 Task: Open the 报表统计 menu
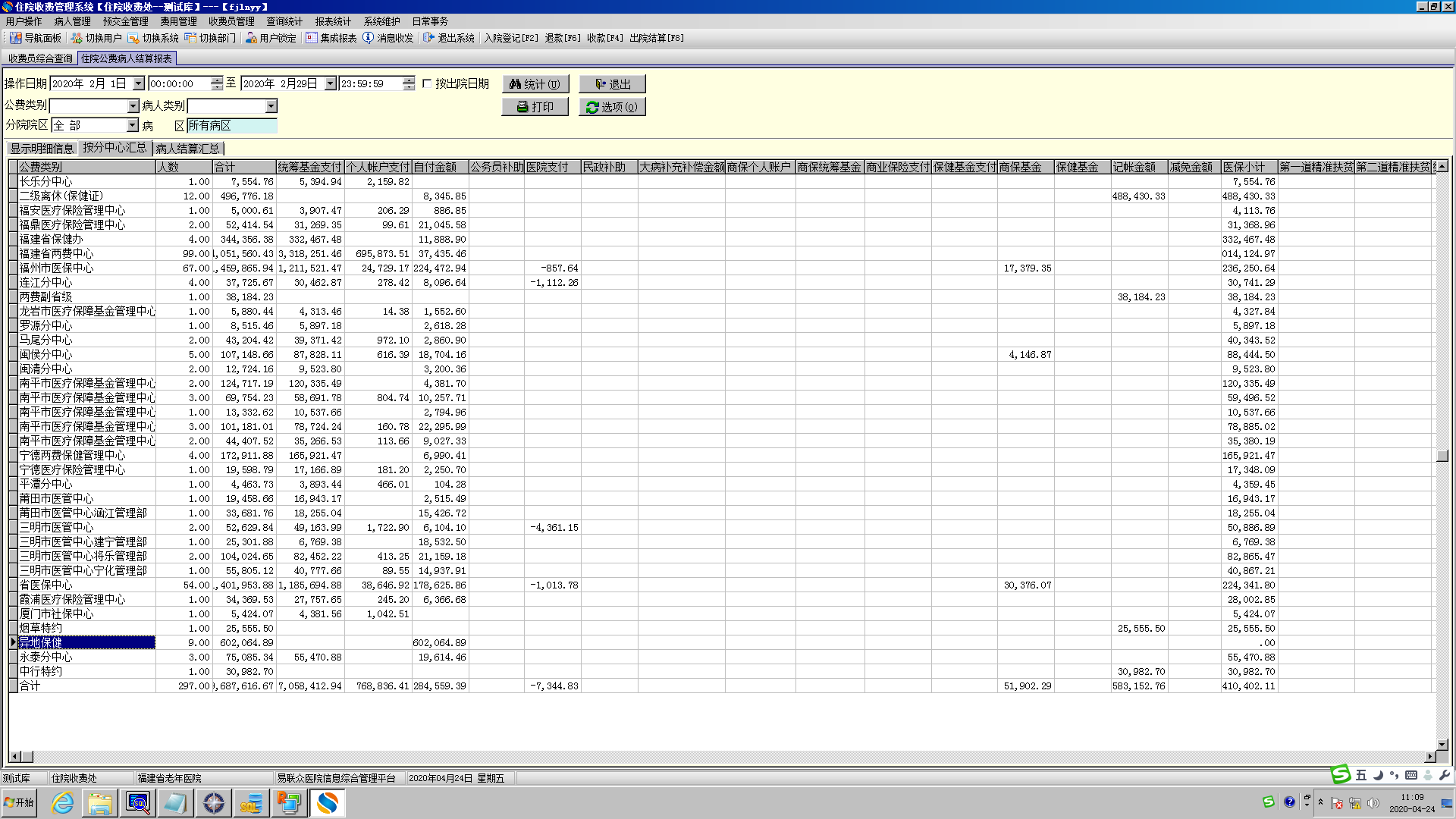(333, 21)
